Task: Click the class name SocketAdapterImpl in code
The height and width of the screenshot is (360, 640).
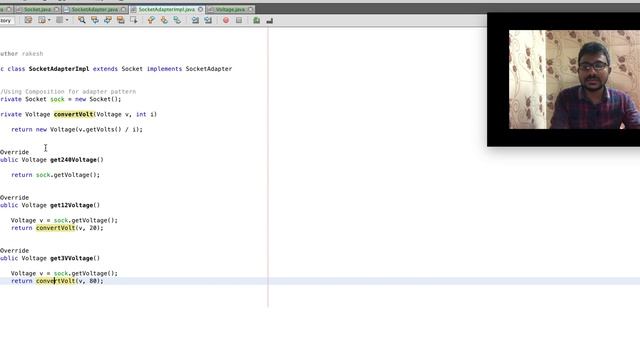Action: 59,69
